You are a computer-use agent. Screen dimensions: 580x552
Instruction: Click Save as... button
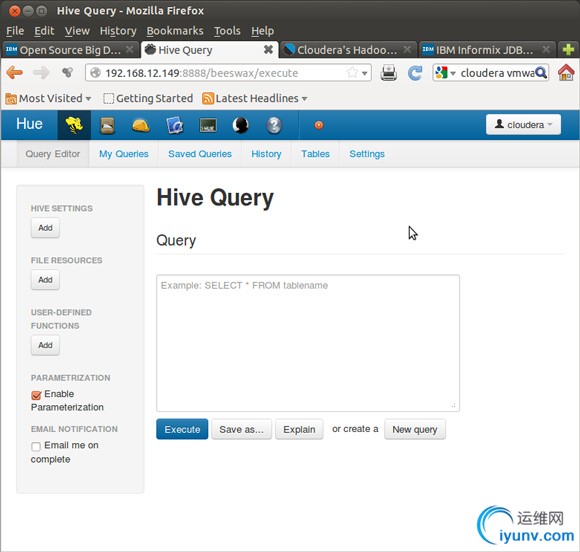pos(241,429)
